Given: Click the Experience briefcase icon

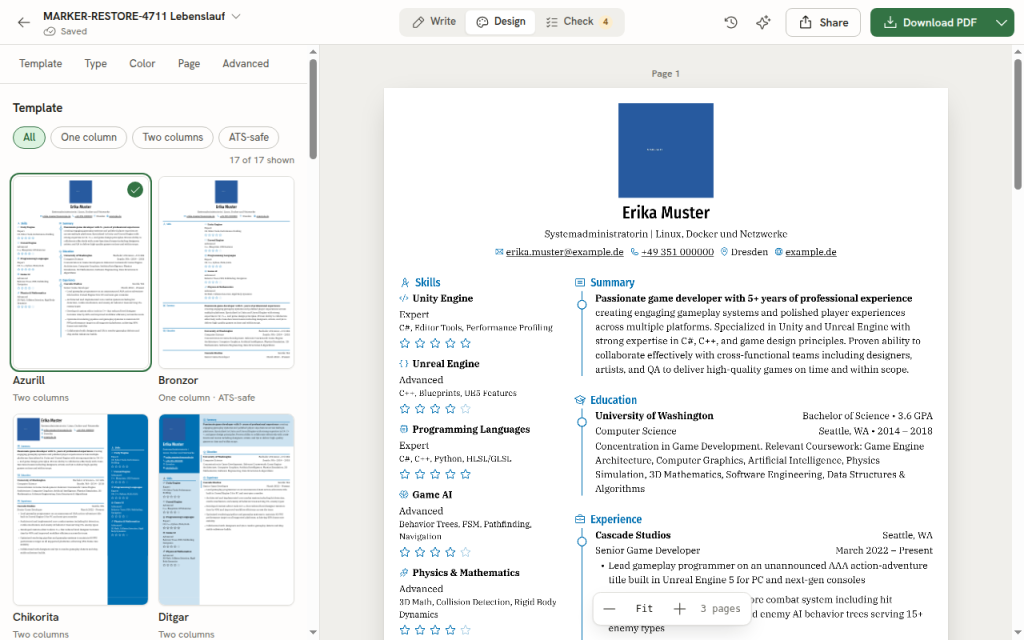Looking at the screenshot, I should coord(579,519).
